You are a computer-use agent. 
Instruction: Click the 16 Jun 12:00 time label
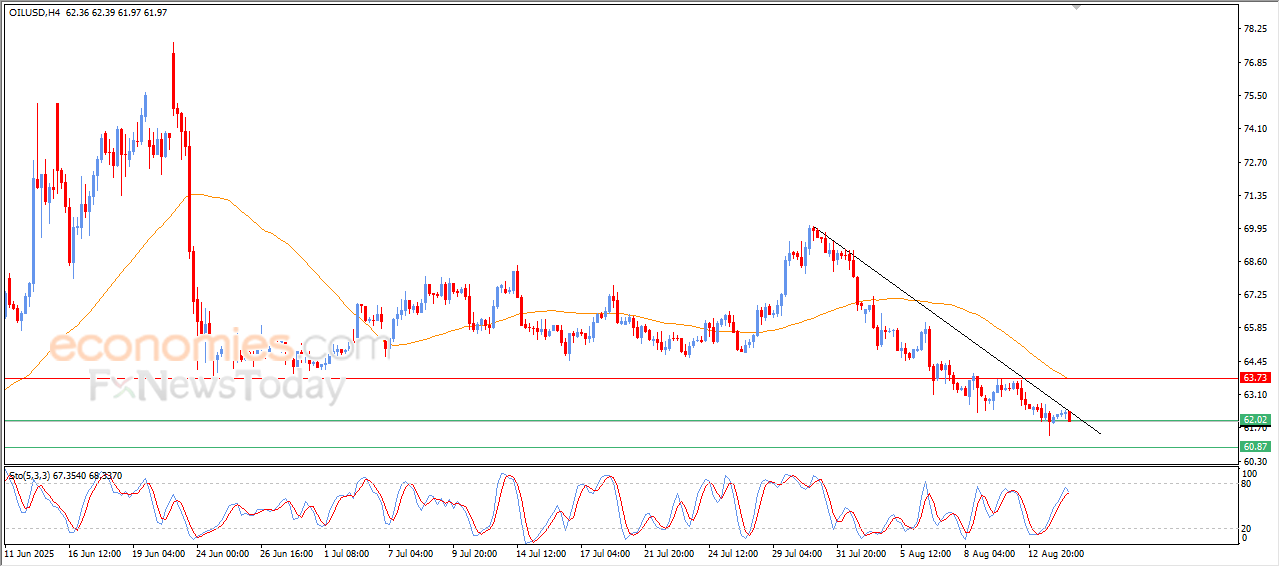(x=97, y=552)
